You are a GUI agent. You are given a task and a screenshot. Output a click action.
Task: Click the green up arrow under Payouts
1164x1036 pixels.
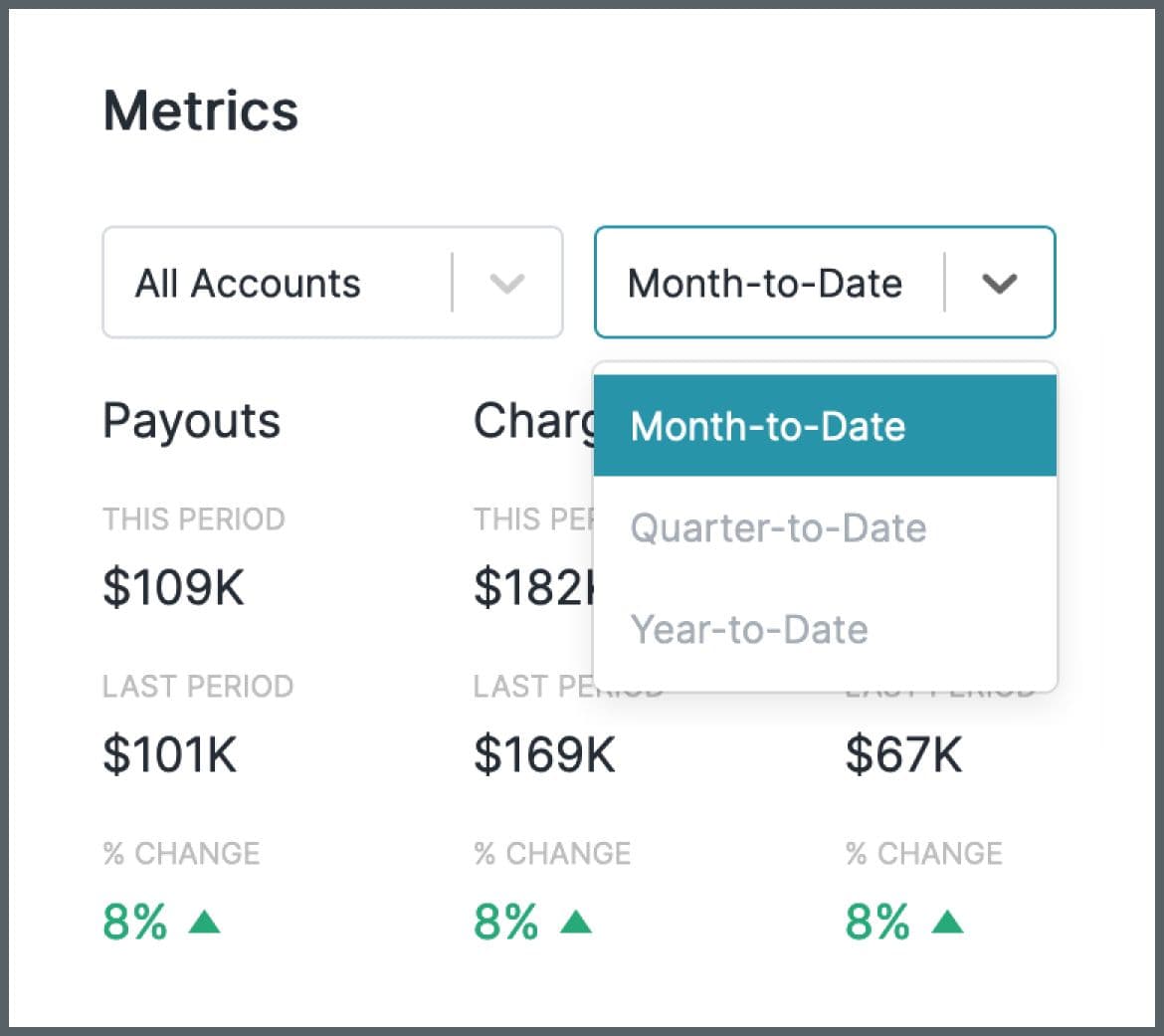click(206, 923)
